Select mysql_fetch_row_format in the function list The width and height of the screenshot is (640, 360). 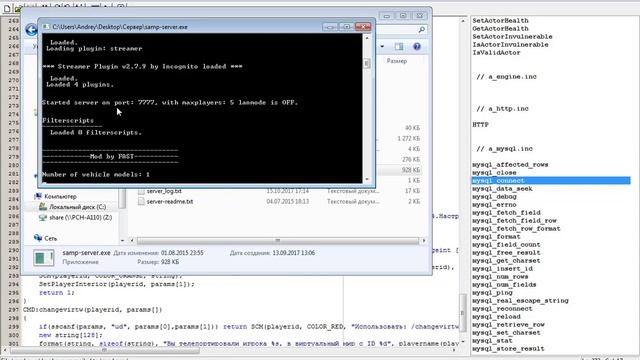pos(516,229)
